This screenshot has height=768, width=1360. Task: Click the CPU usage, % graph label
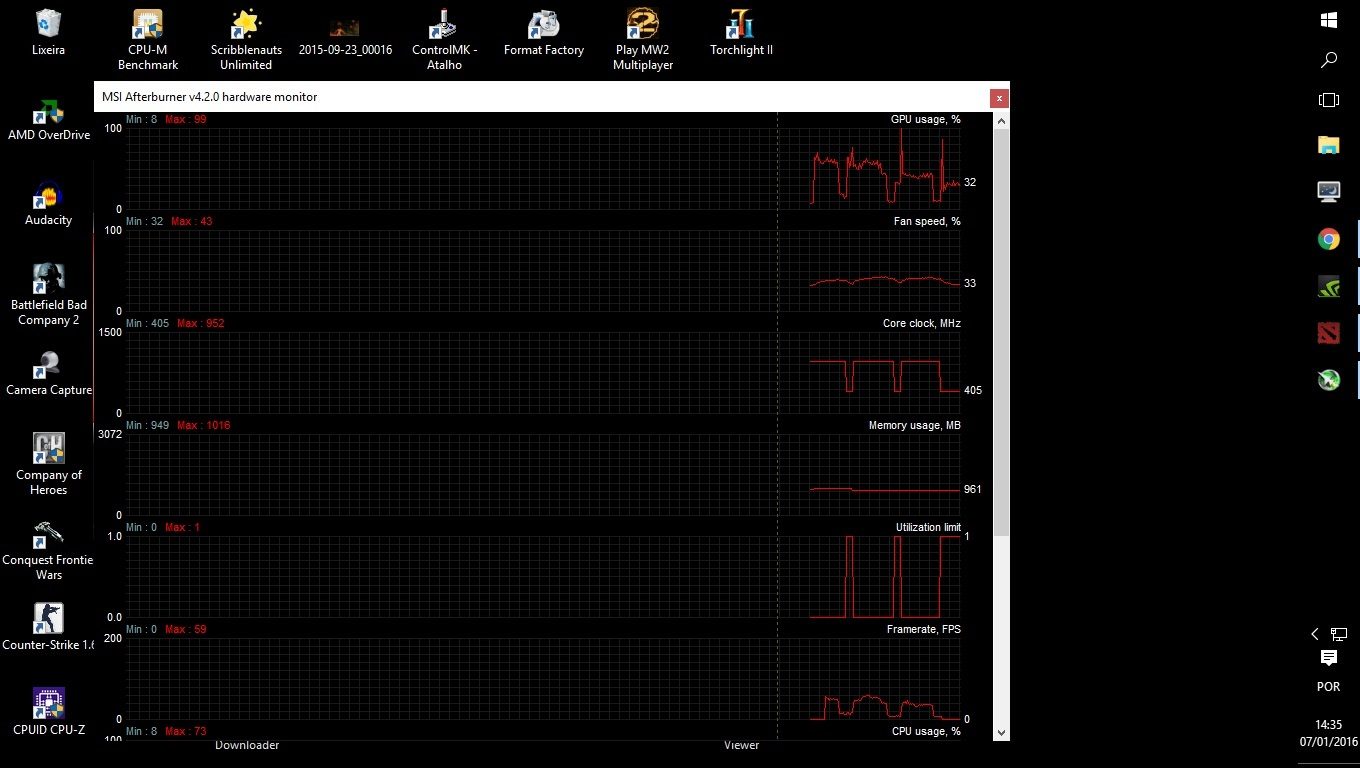(926, 731)
